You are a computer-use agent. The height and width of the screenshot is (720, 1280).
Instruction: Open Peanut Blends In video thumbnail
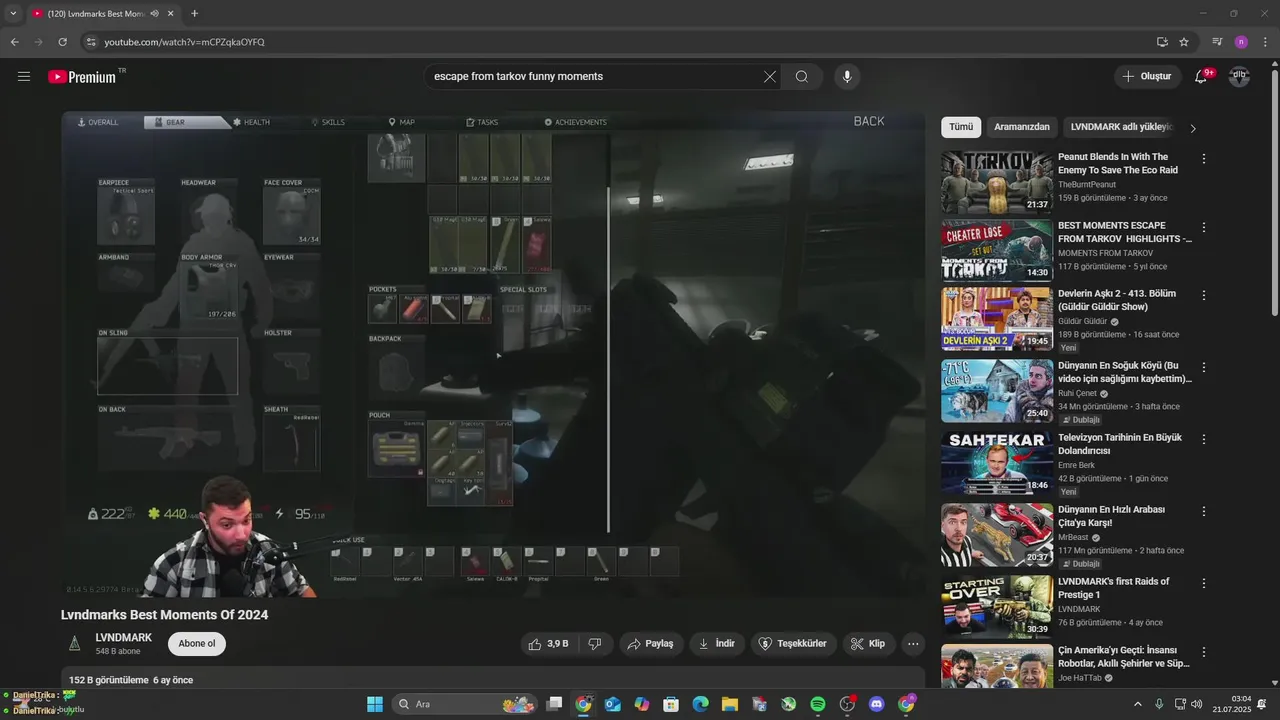pyautogui.click(x=997, y=182)
